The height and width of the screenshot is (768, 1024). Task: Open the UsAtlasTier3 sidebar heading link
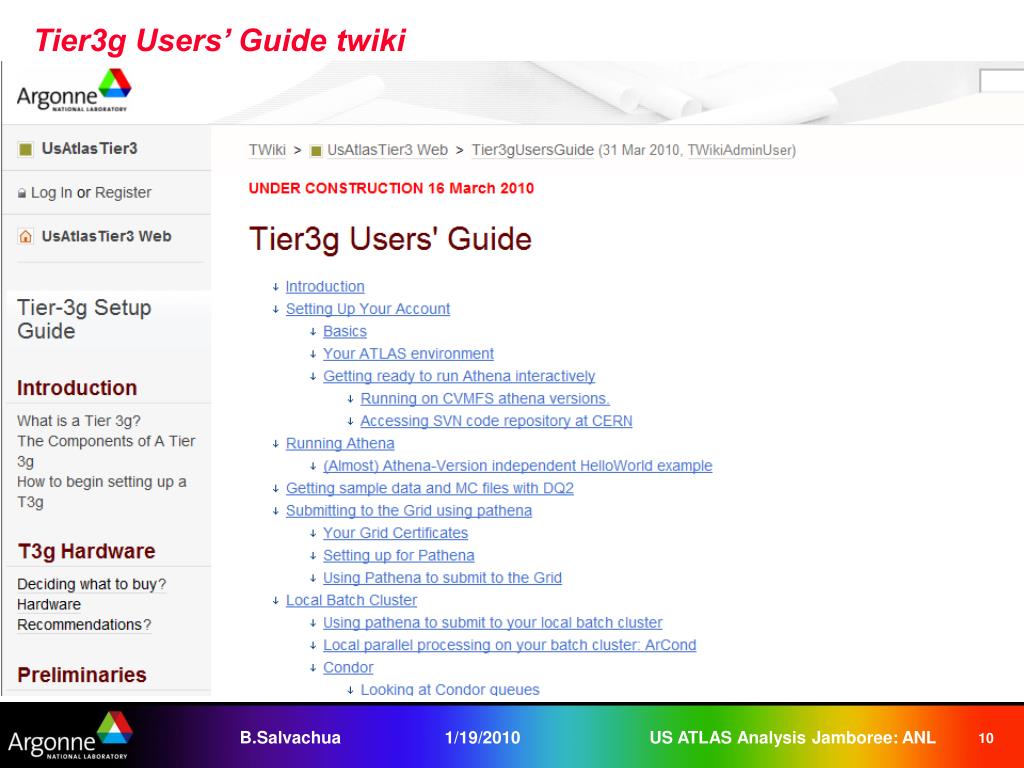(89, 148)
